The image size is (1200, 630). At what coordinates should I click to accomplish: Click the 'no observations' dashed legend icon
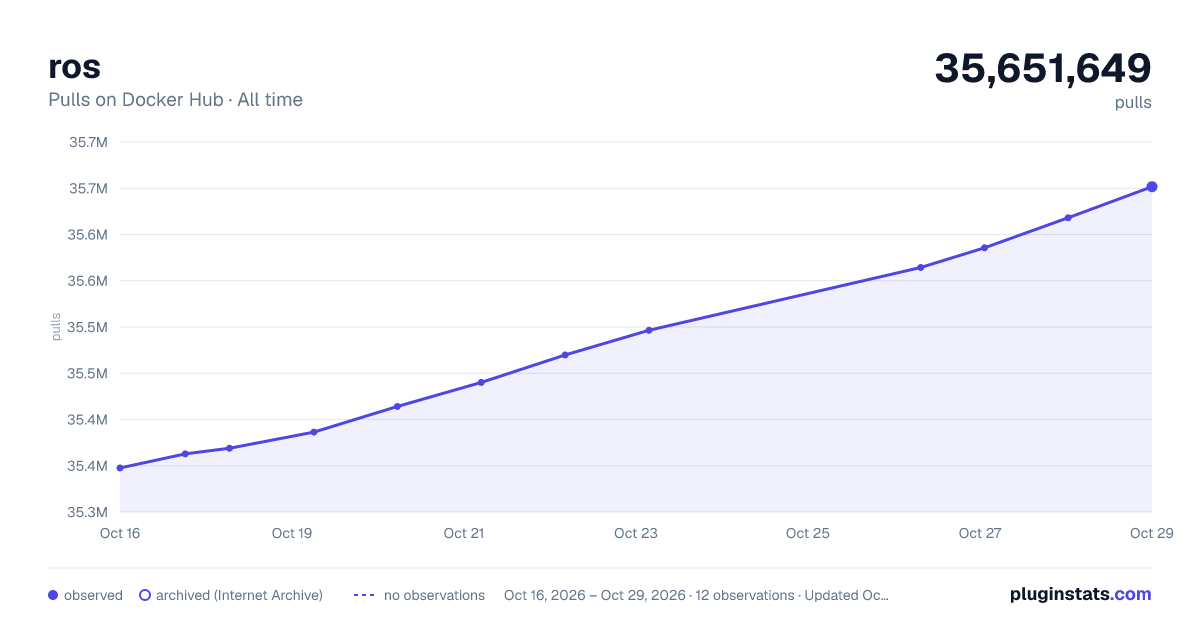pyautogui.click(x=364, y=595)
